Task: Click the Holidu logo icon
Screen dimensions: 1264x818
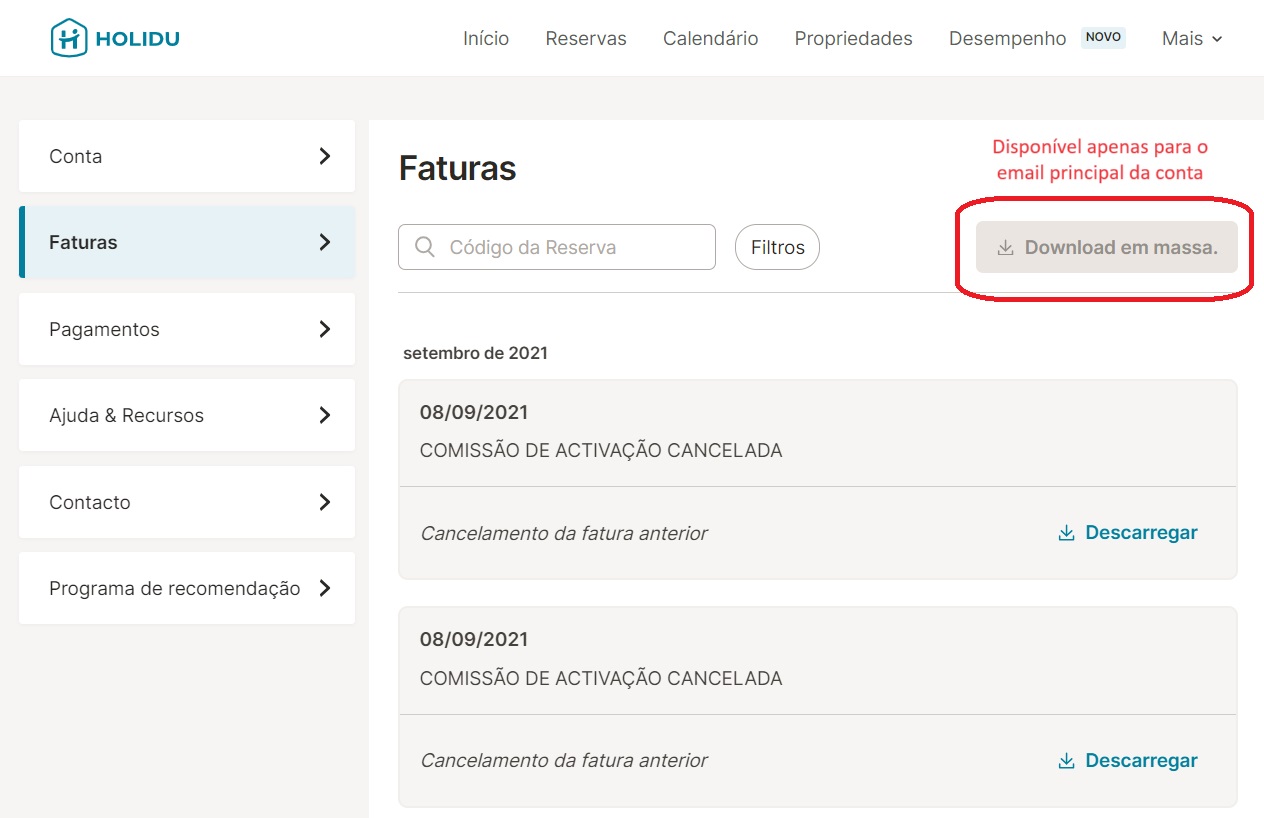Action: (x=69, y=38)
